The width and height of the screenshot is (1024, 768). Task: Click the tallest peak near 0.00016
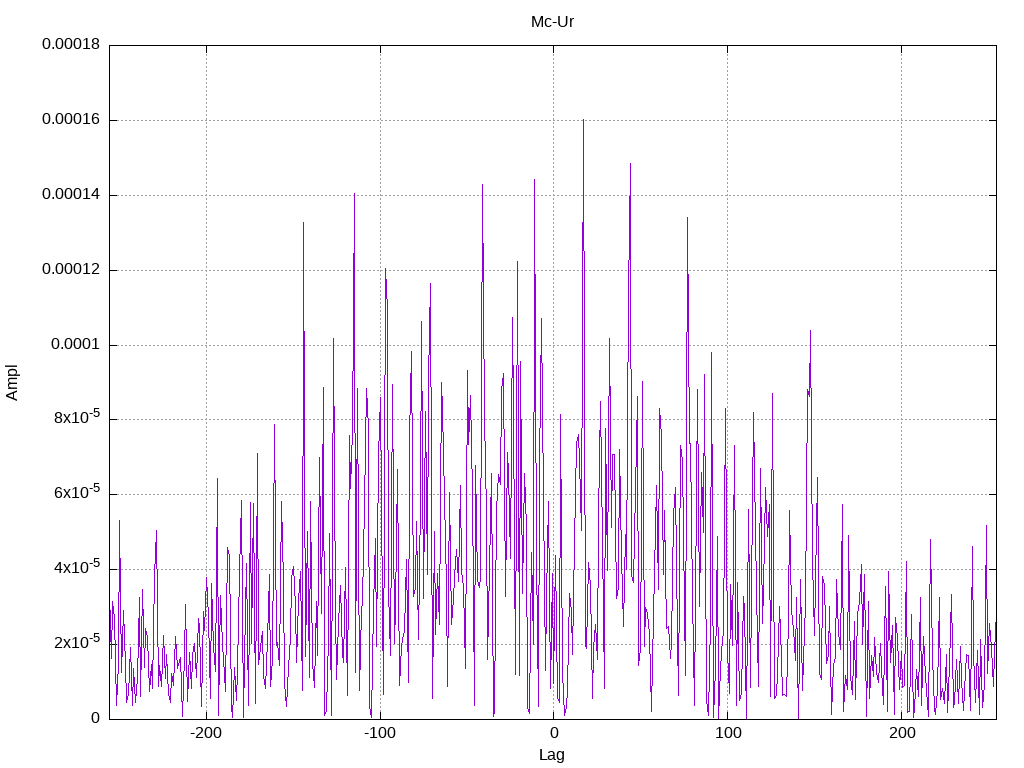(x=583, y=121)
